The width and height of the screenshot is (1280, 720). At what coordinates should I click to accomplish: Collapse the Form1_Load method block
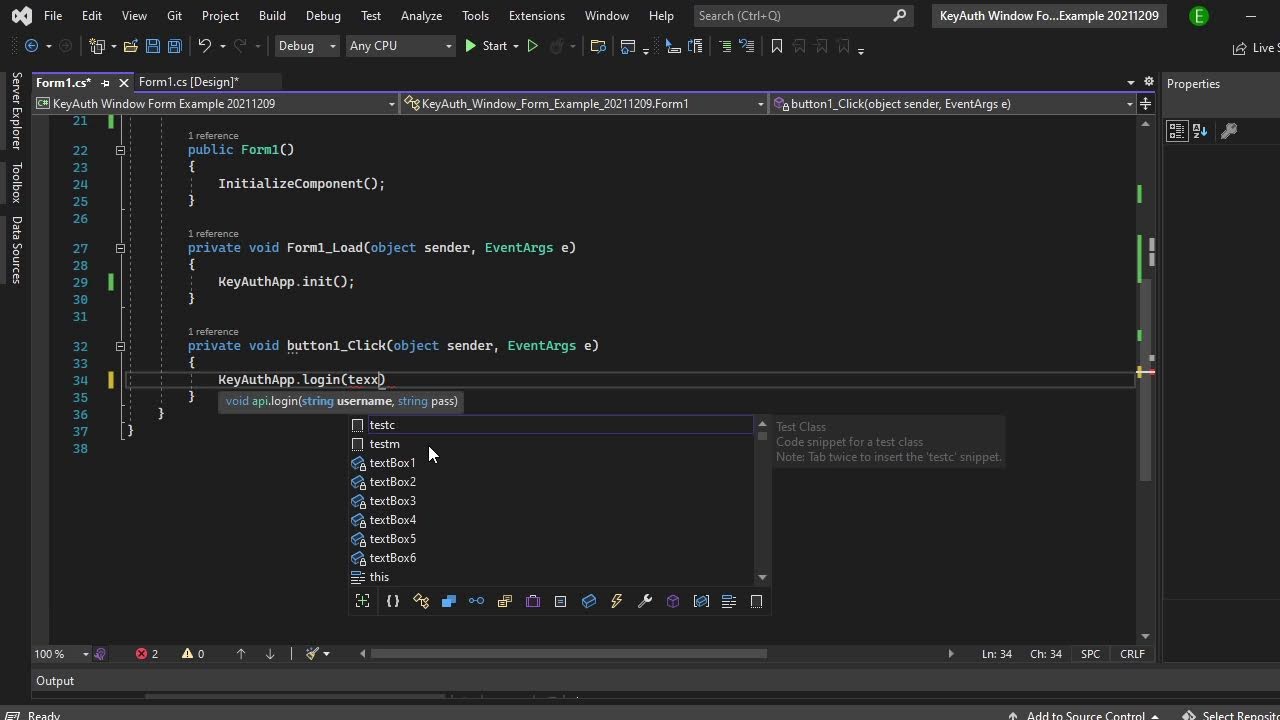coord(120,248)
